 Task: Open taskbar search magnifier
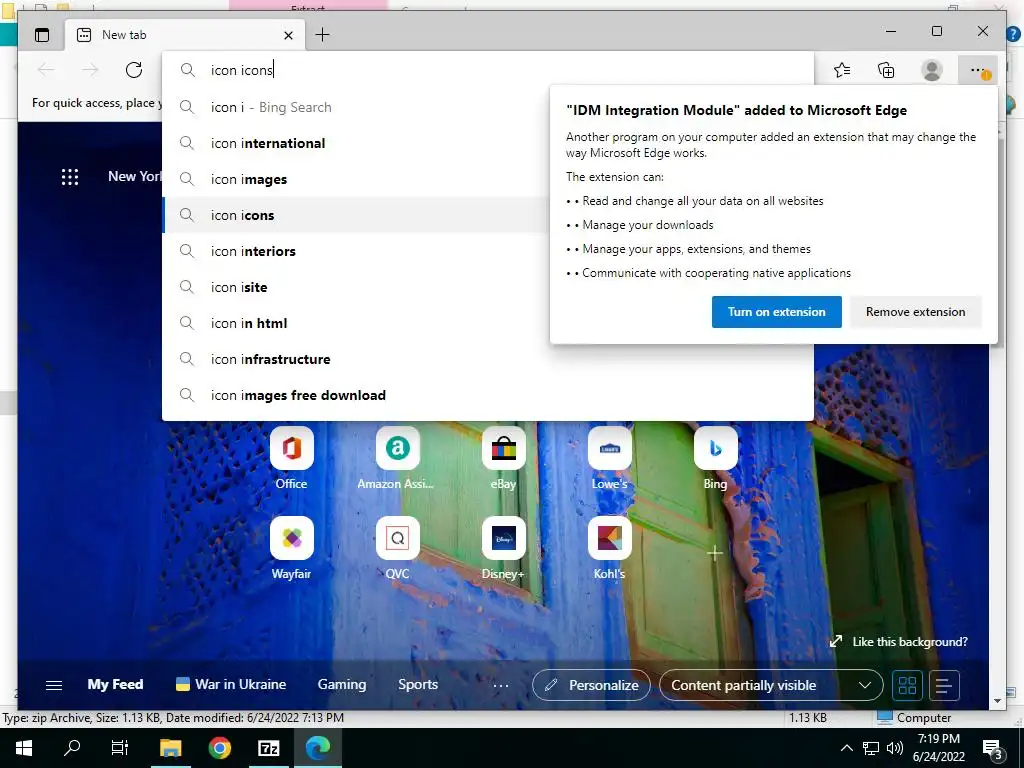click(72, 748)
